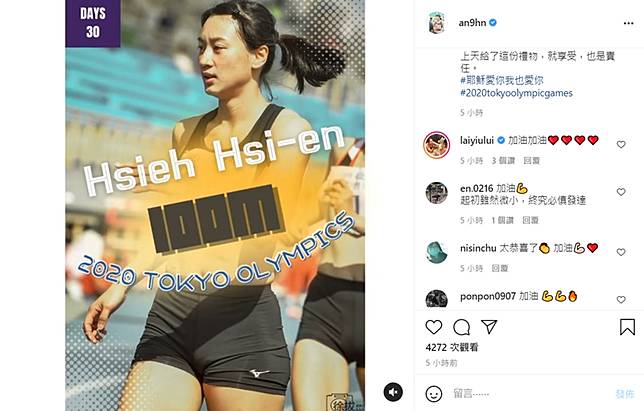View the 3 likes on laiyiului's comment
This screenshot has height=411, width=644.
coord(503,161)
